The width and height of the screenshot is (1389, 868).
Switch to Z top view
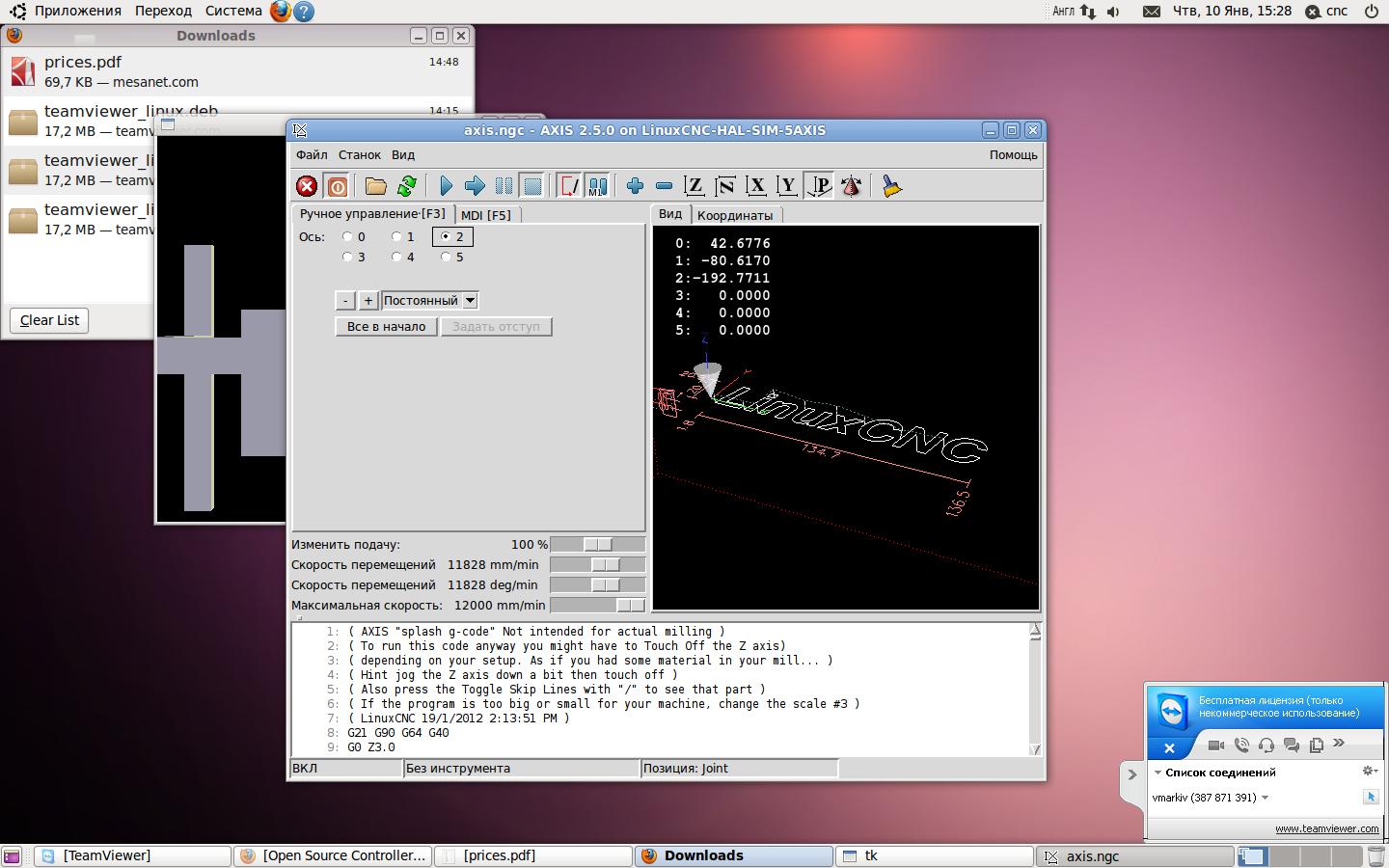point(694,186)
